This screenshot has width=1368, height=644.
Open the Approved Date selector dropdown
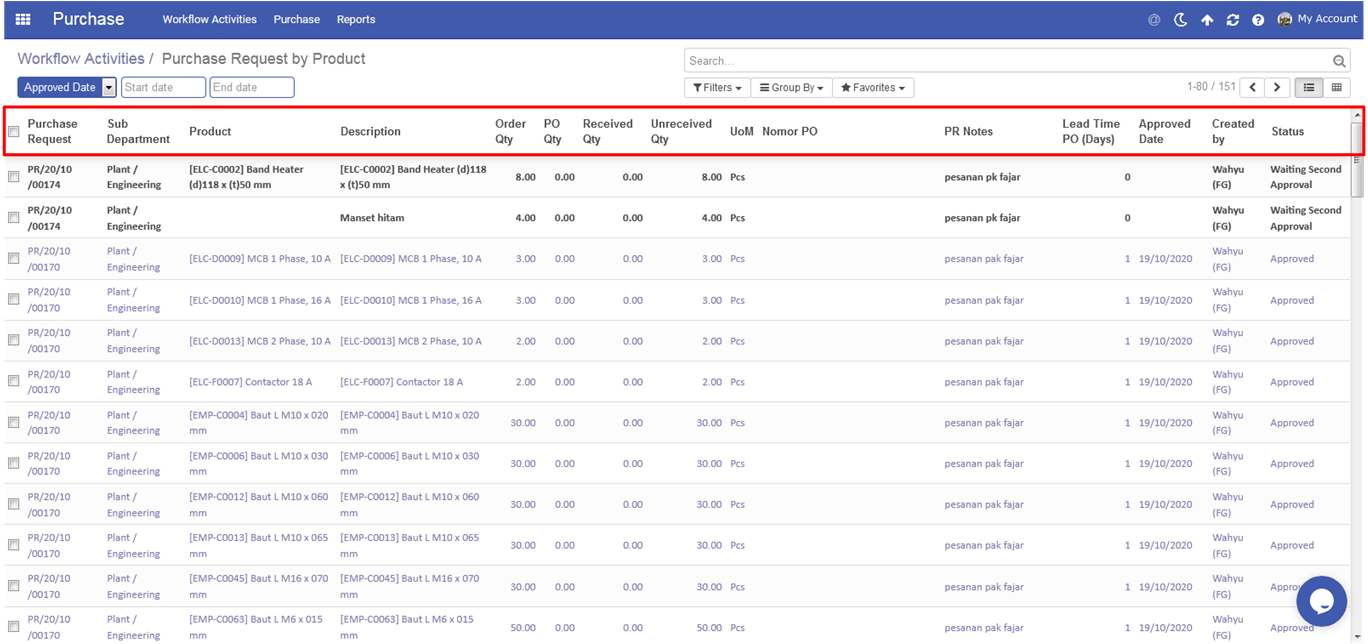[x=109, y=88]
